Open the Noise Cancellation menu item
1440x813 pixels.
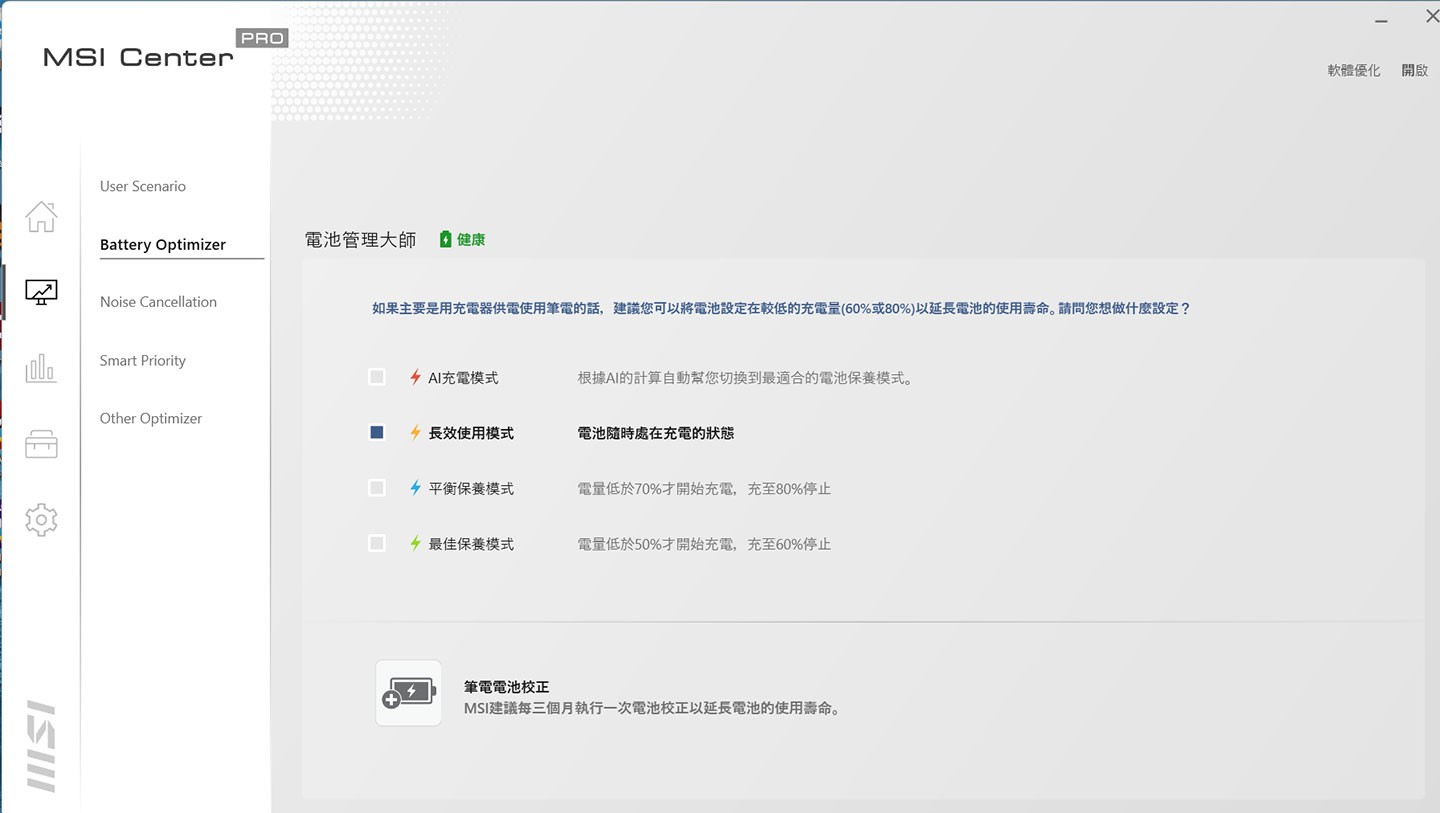click(158, 302)
